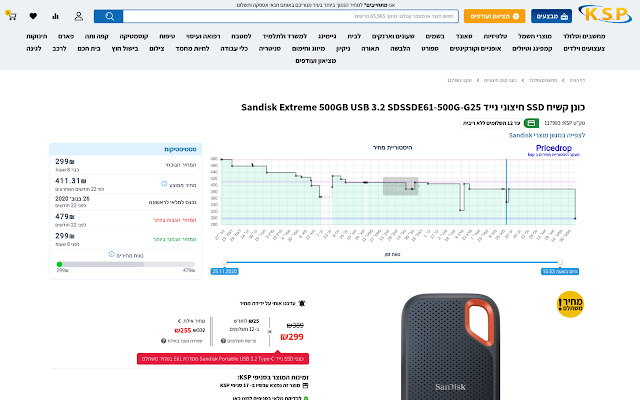
Task: Click the 25.11.2020 date label
Action: click(224, 271)
